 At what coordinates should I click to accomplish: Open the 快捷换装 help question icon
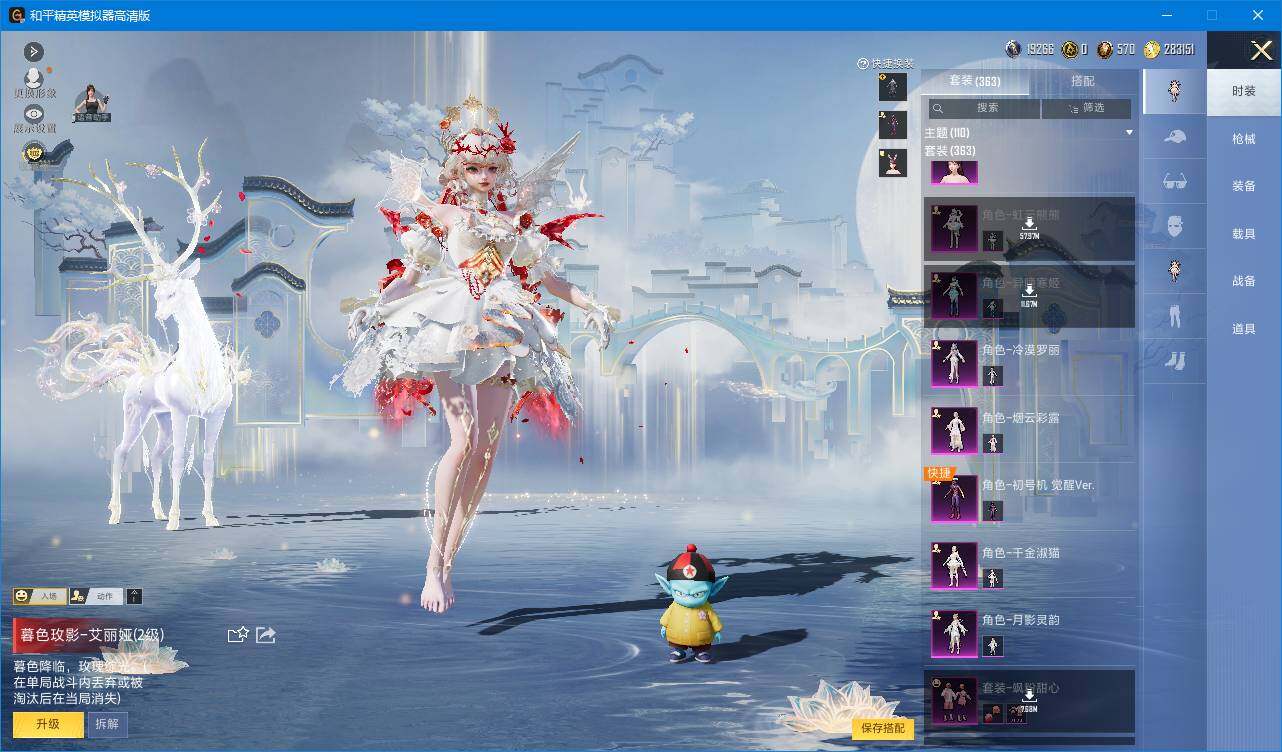point(862,64)
